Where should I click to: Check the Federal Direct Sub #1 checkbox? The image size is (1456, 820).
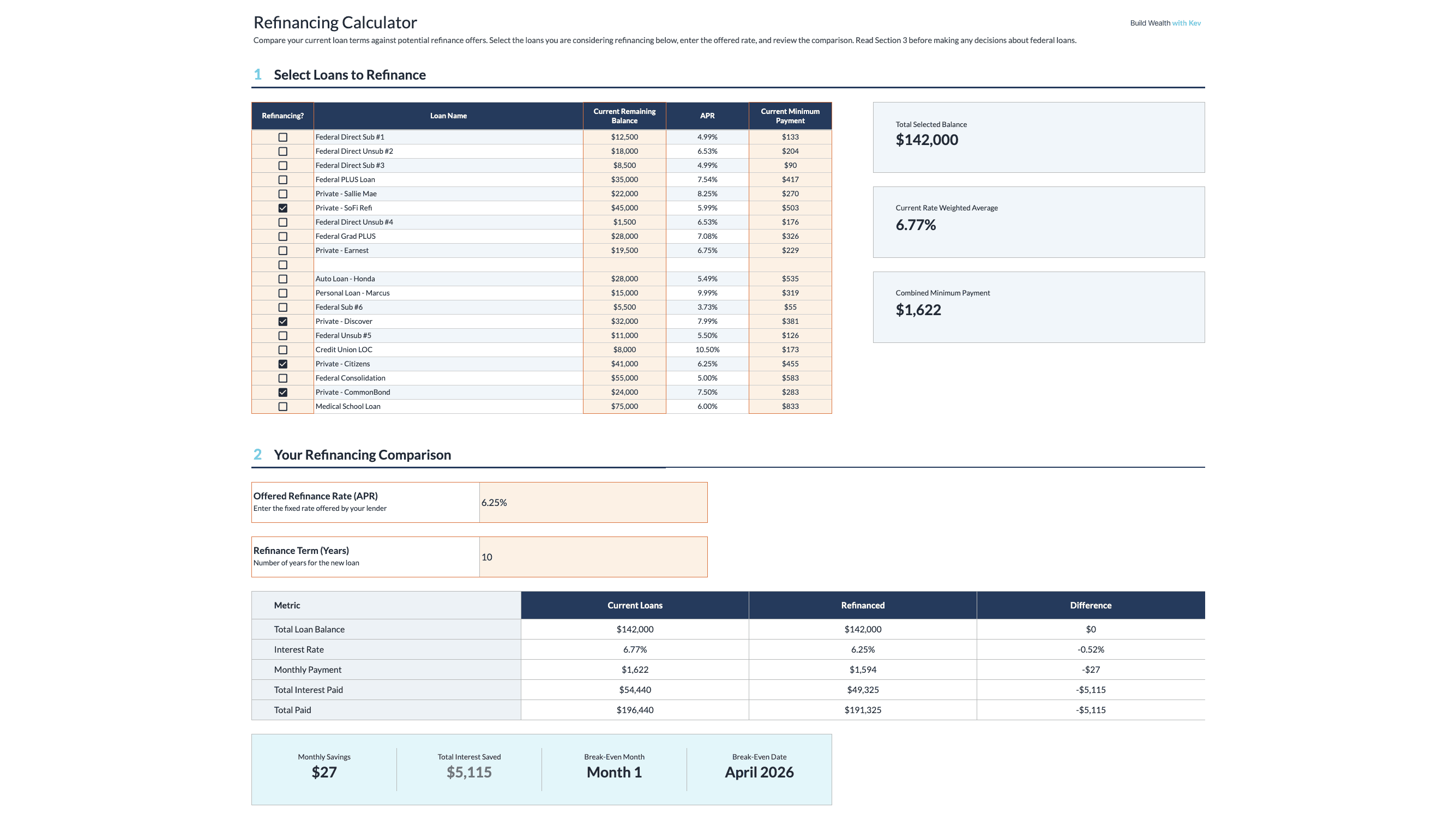(282, 137)
